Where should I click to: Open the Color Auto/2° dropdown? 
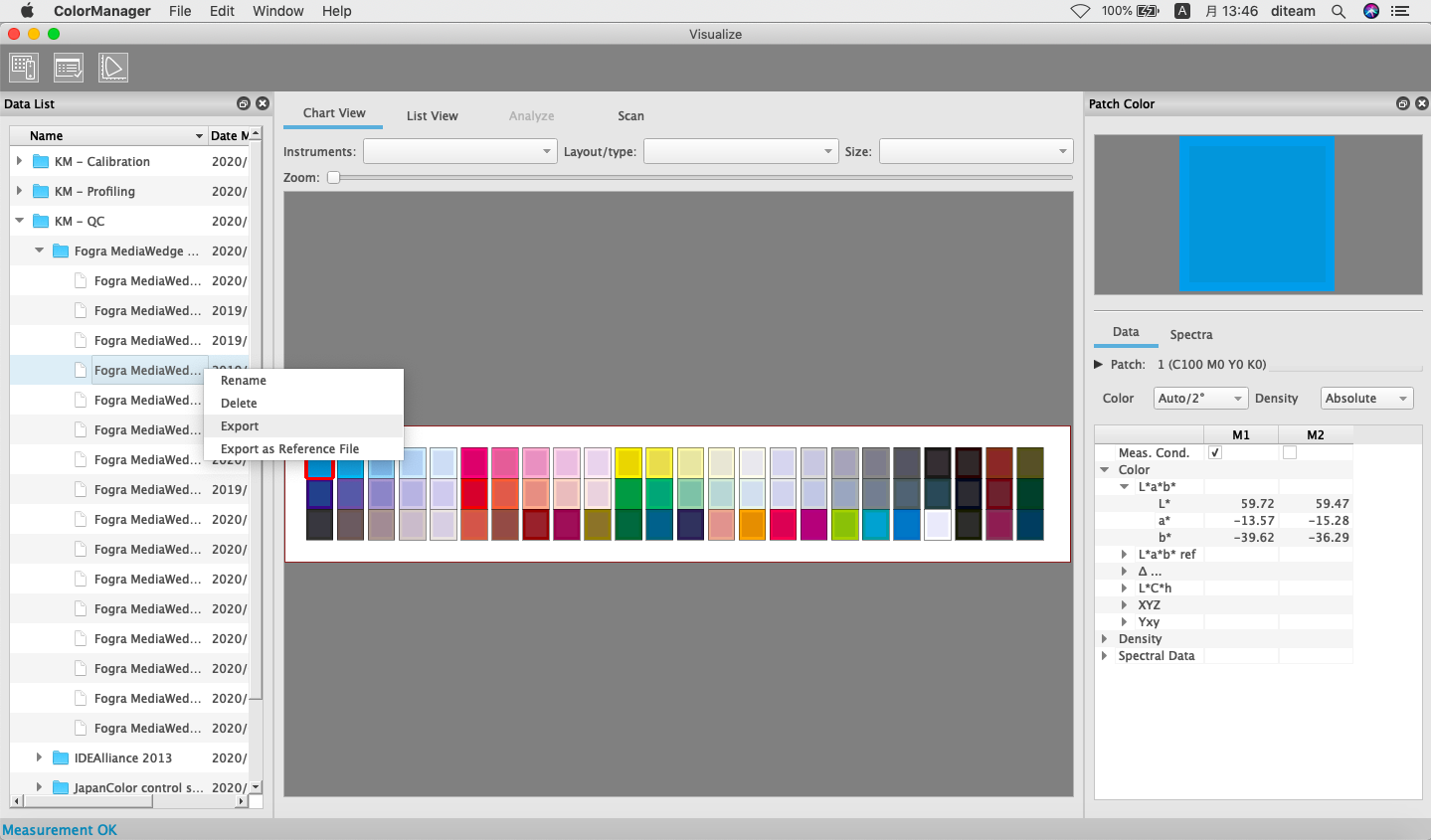click(x=1199, y=398)
